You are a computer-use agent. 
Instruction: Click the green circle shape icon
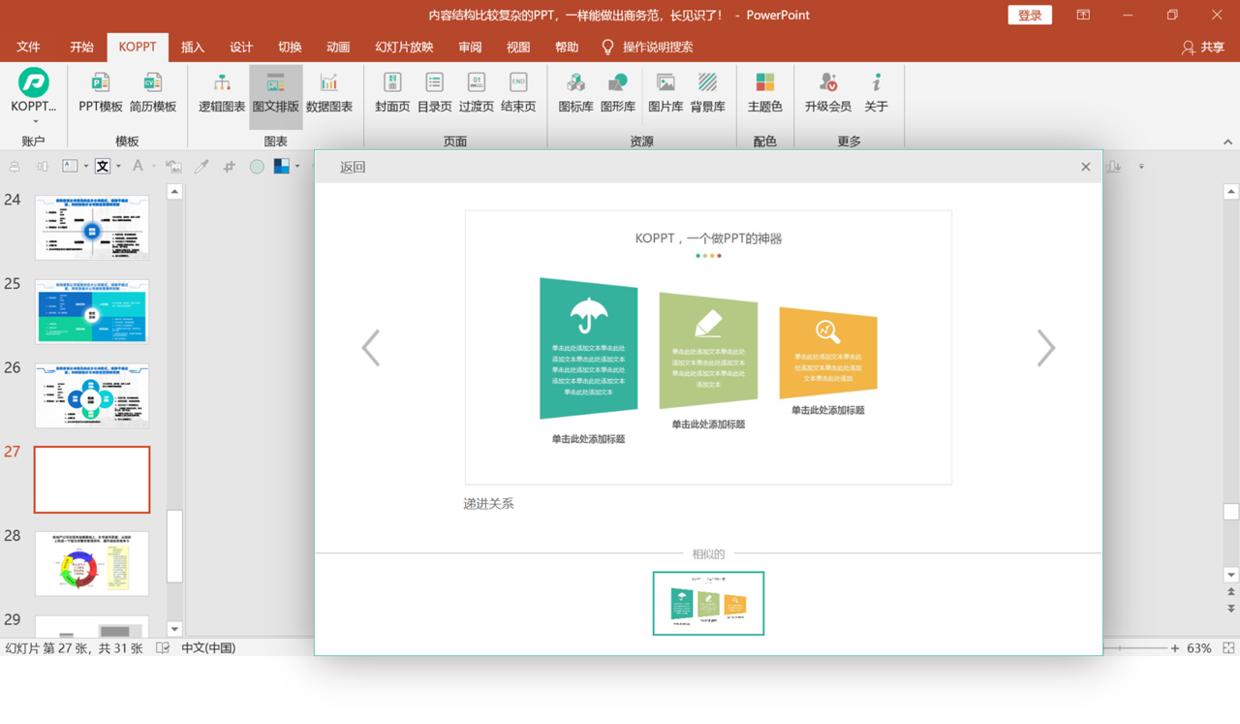pos(257,167)
